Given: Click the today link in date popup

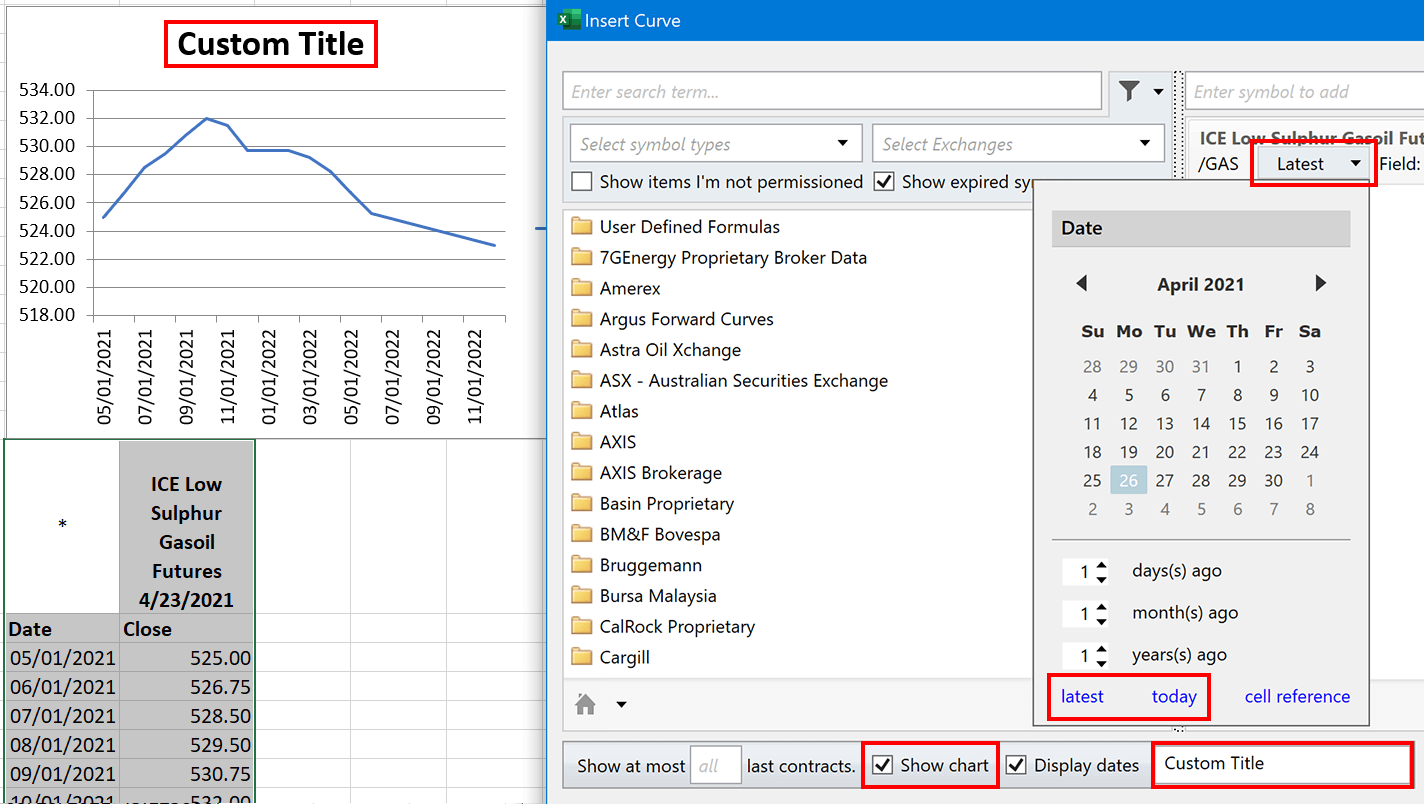Looking at the screenshot, I should point(1174,697).
